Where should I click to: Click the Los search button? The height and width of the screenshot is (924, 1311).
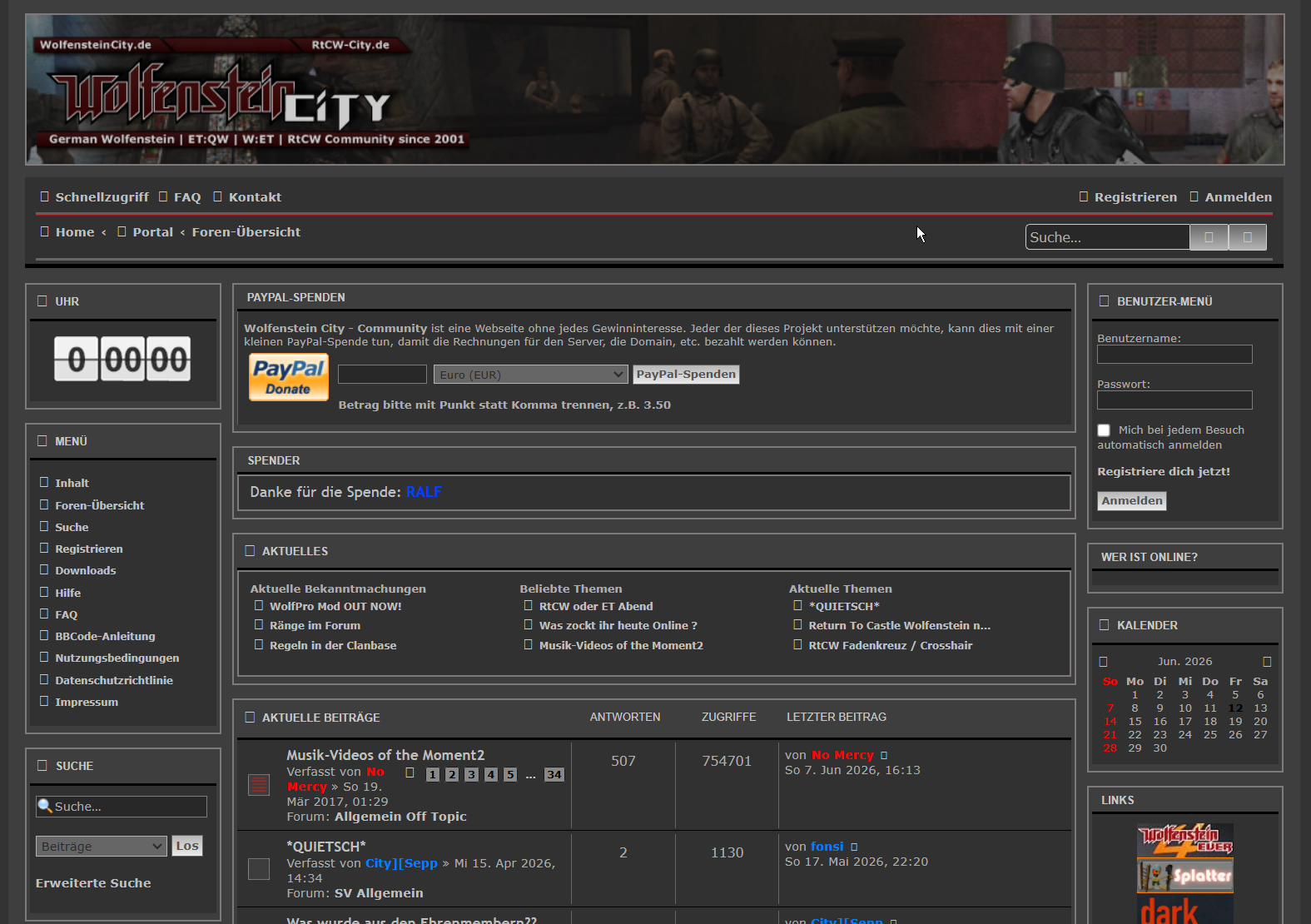[187, 846]
